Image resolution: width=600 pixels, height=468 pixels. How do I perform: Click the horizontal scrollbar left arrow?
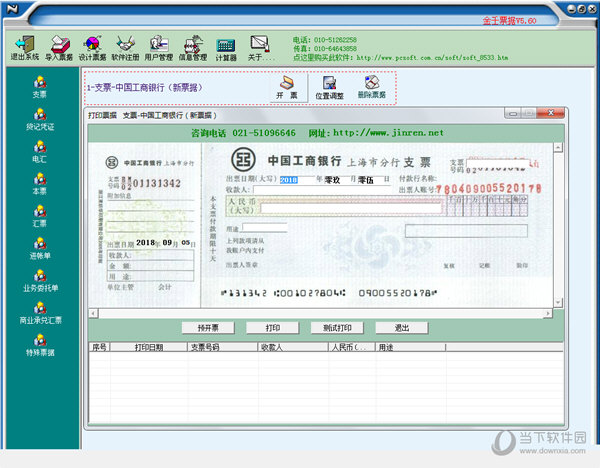93,313
